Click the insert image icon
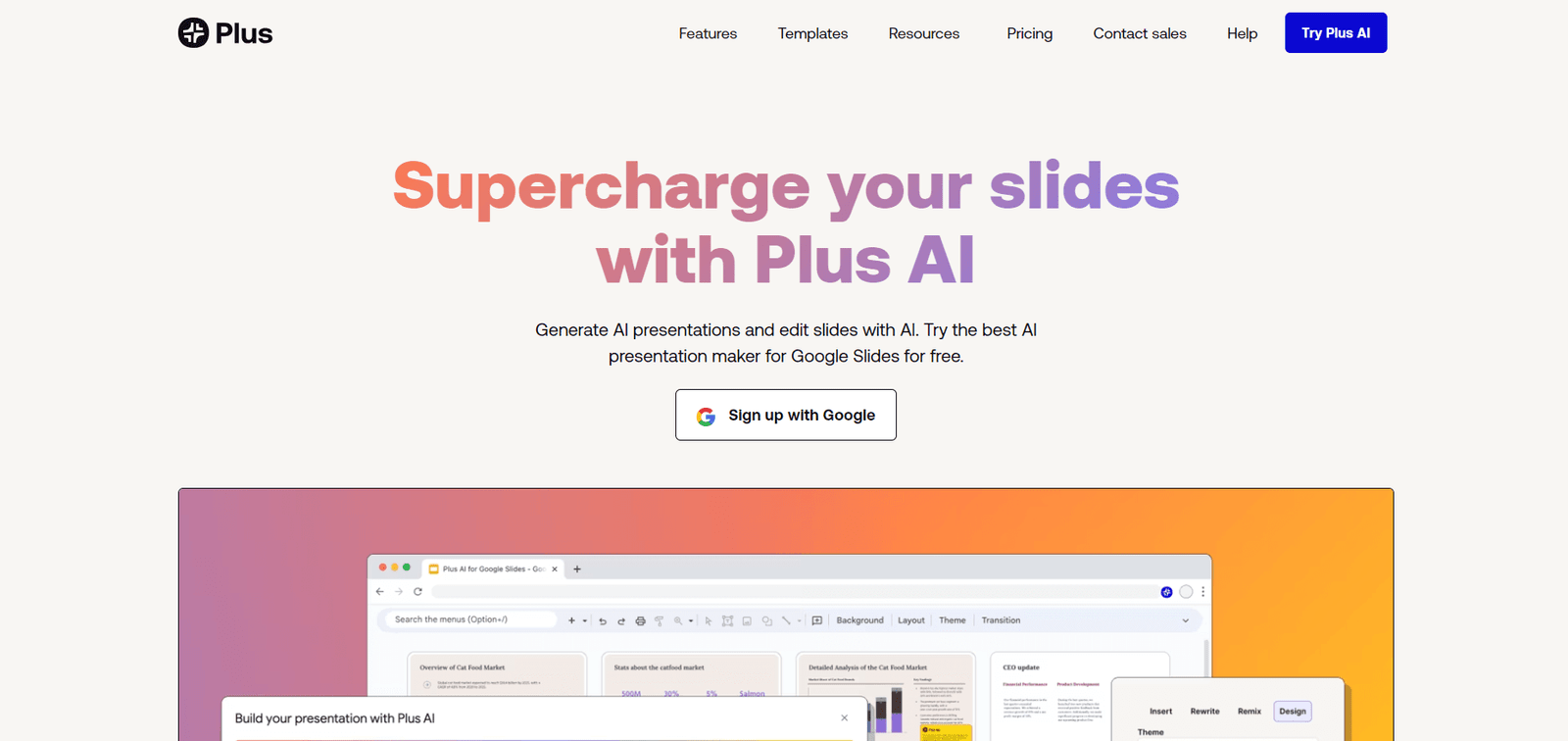Screen dimensions: 1568x741 [747, 620]
